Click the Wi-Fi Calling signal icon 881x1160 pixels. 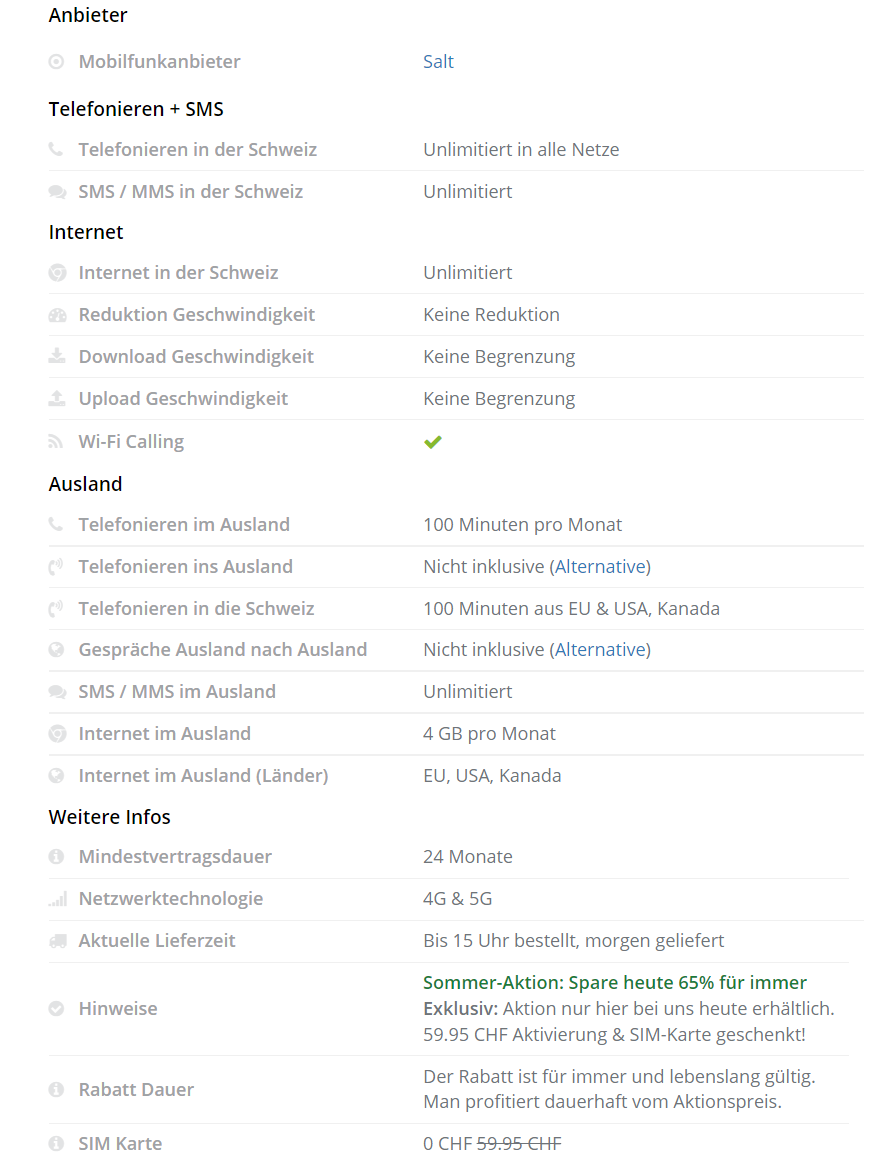(57, 442)
